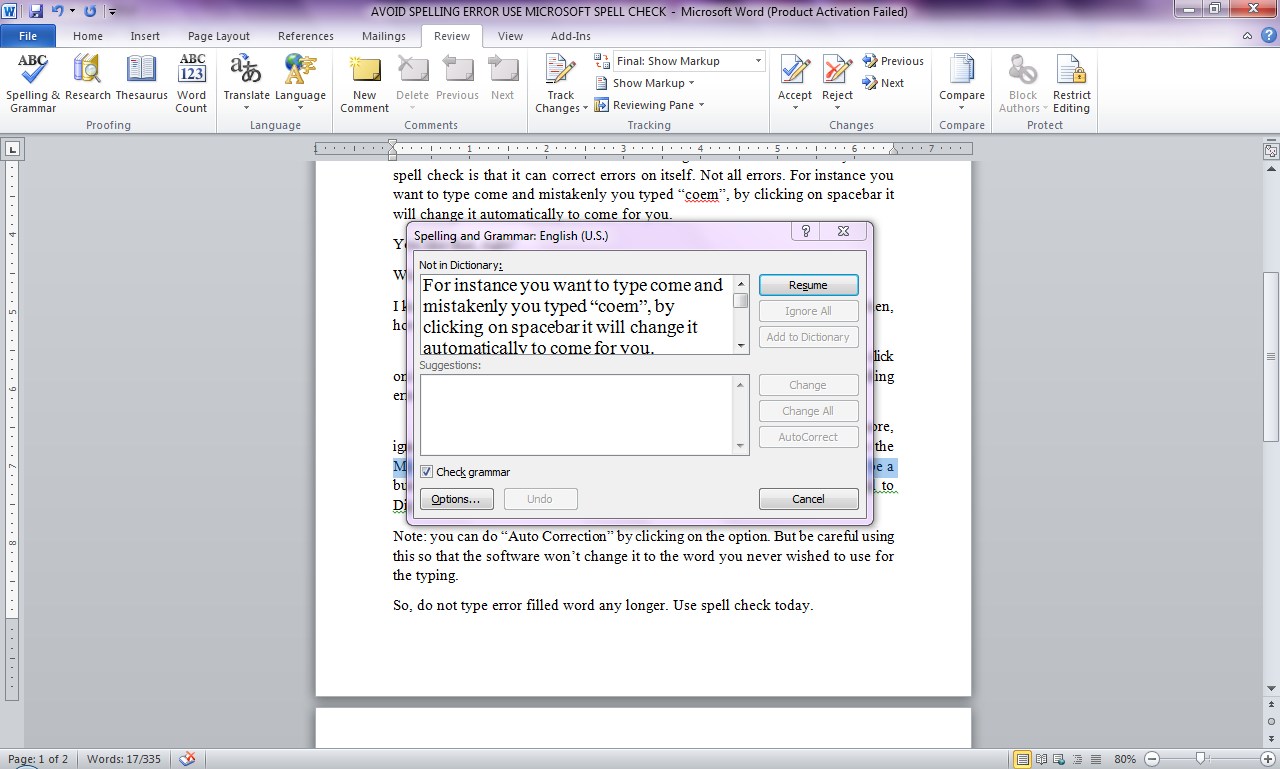Switch to Web Layout view

1058,759
